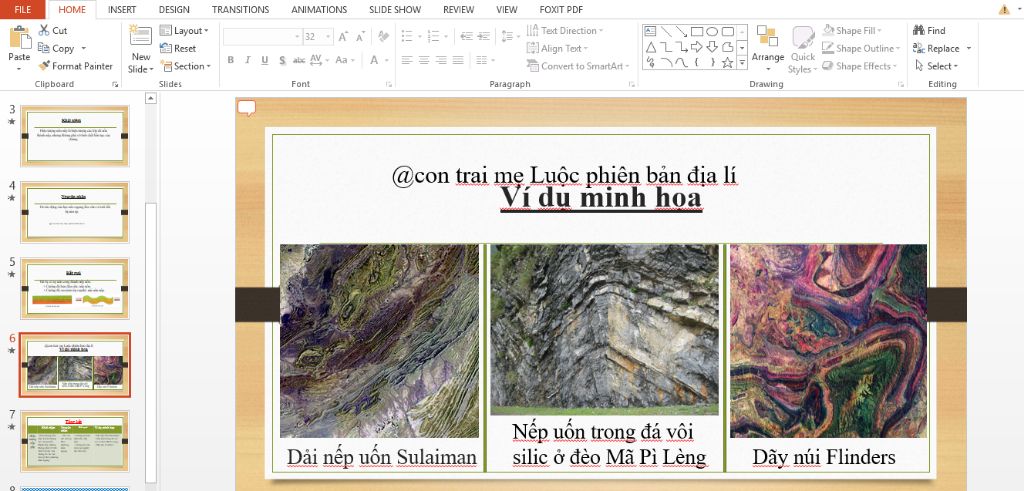The image size is (1024, 491).
Task: Align text left
Action: [x=407, y=60]
